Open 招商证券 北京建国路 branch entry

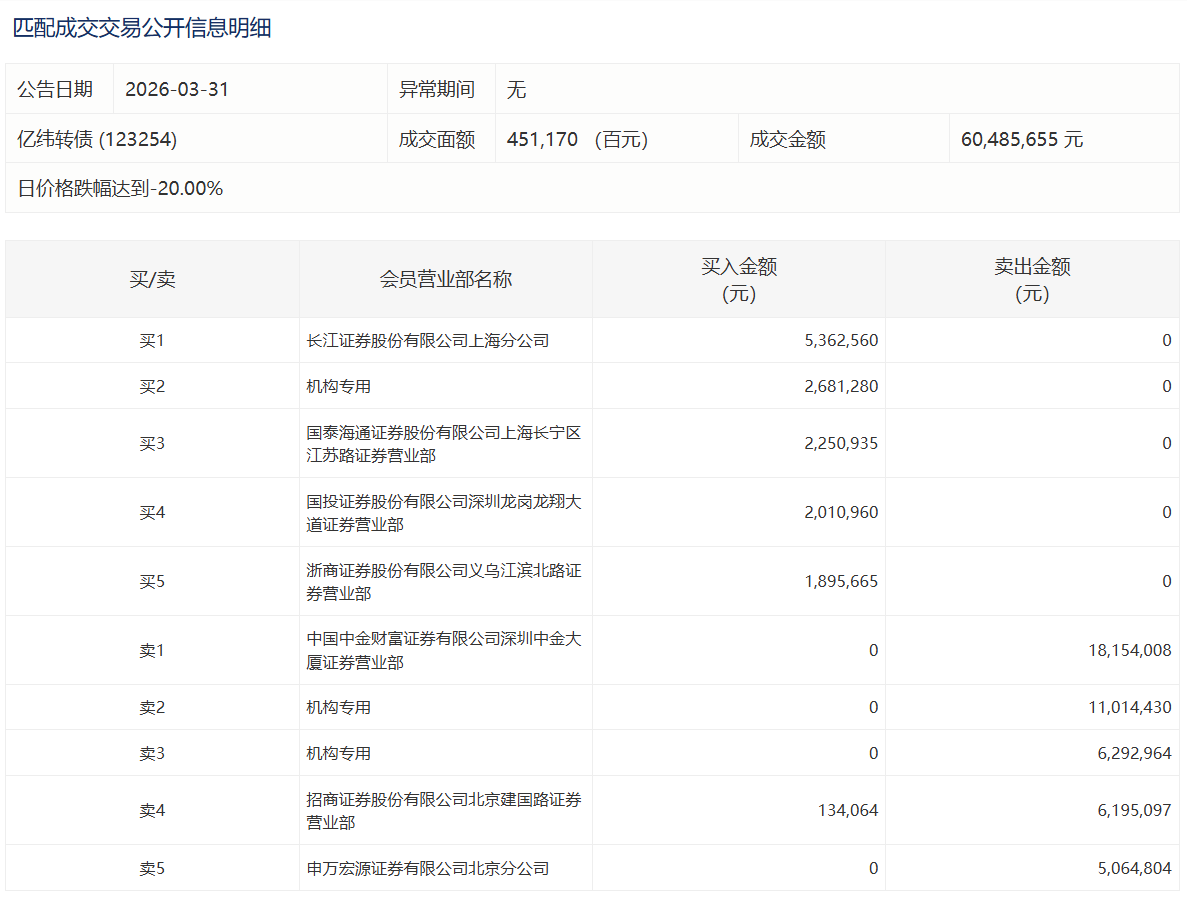[443, 810]
